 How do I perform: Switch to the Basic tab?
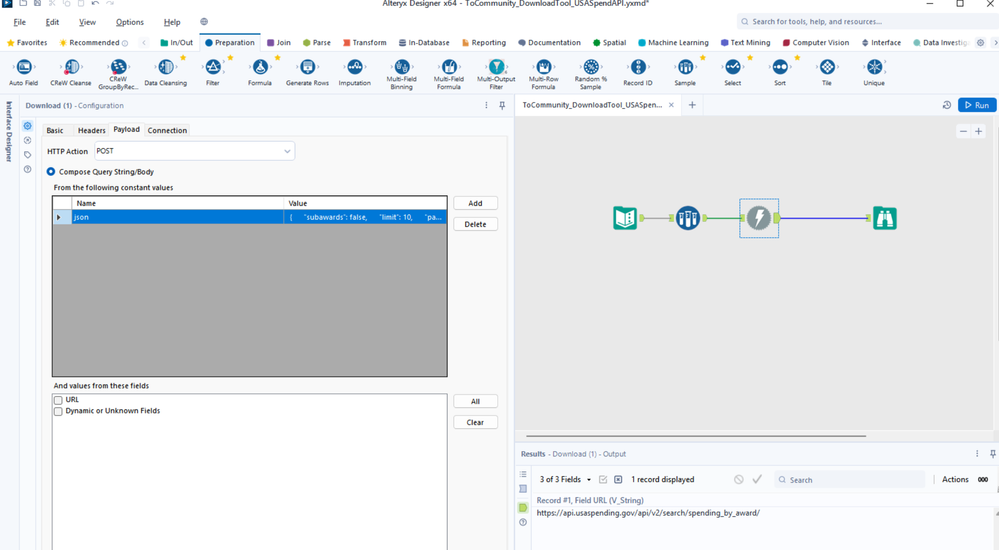click(55, 130)
